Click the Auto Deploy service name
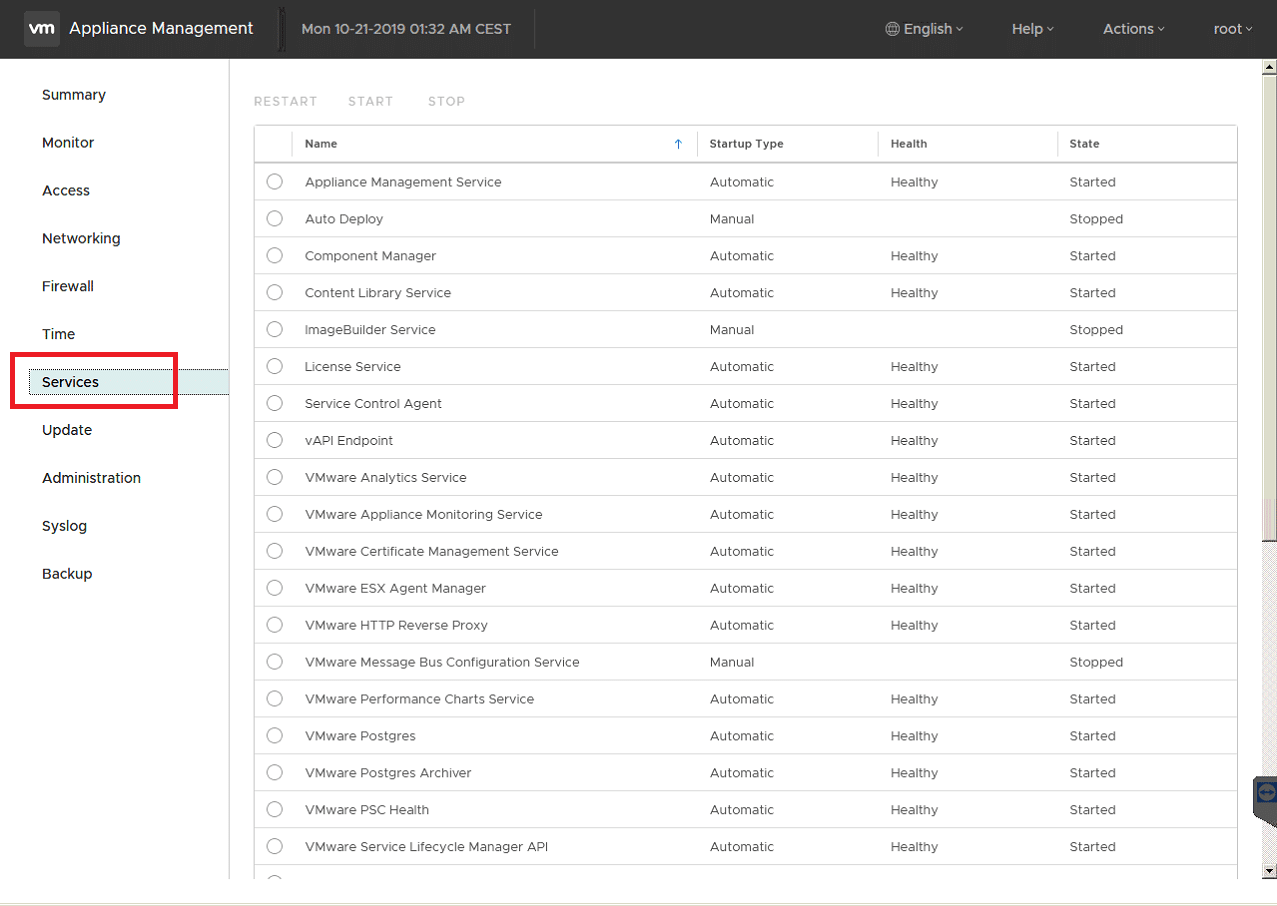The height and width of the screenshot is (906, 1277). click(344, 219)
